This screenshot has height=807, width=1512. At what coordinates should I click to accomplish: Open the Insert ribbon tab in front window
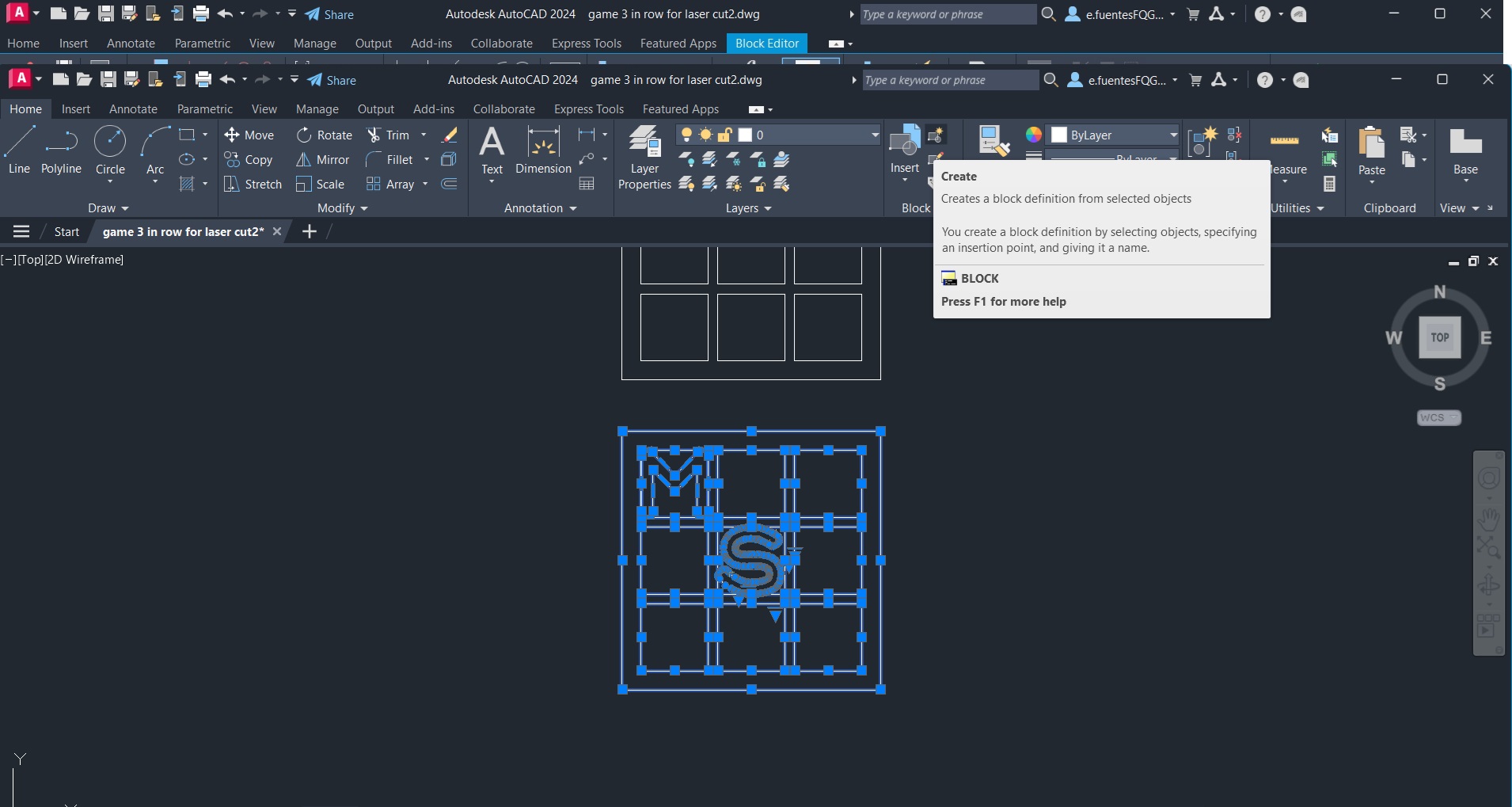76,109
